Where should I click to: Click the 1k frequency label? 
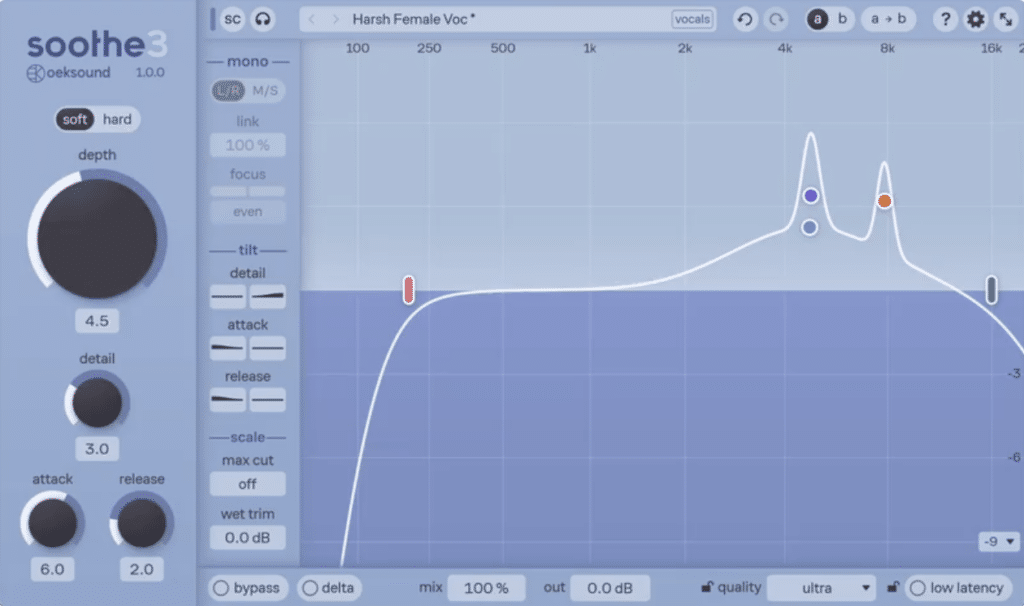pyautogui.click(x=590, y=48)
